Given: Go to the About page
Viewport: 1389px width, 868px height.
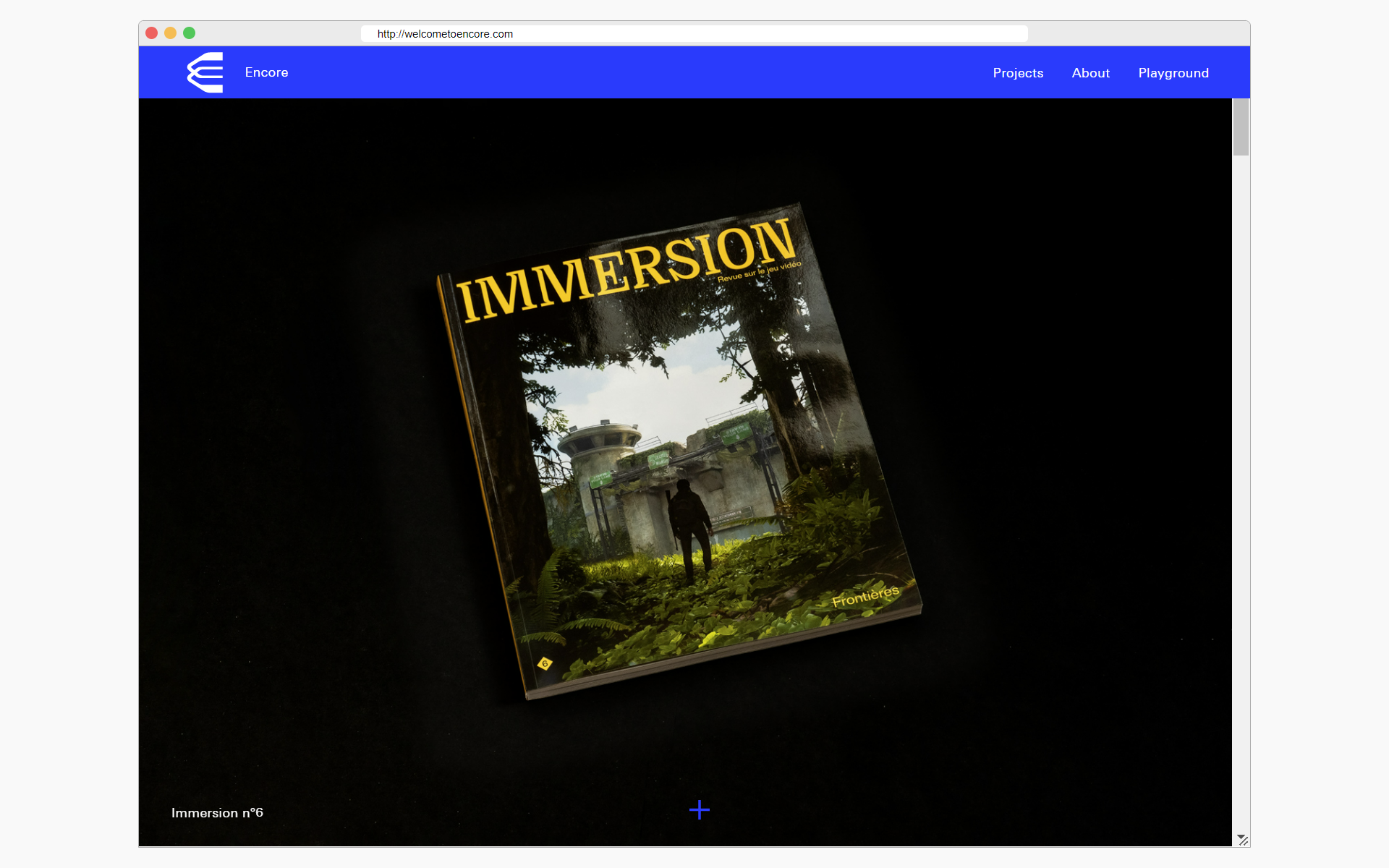Looking at the screenshot, I should pyautogui.click(x=1090, y=73).
